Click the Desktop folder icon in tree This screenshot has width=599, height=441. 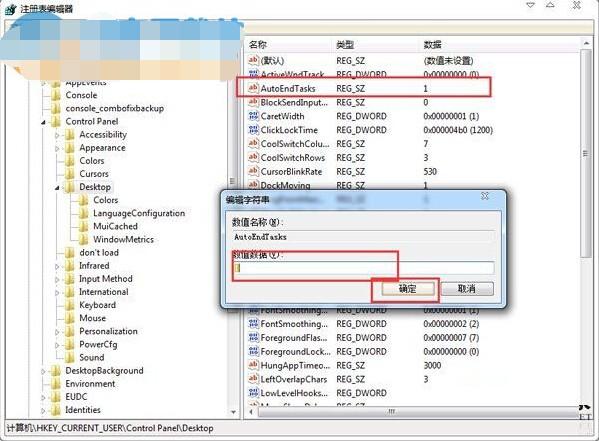tap(70, 187)
